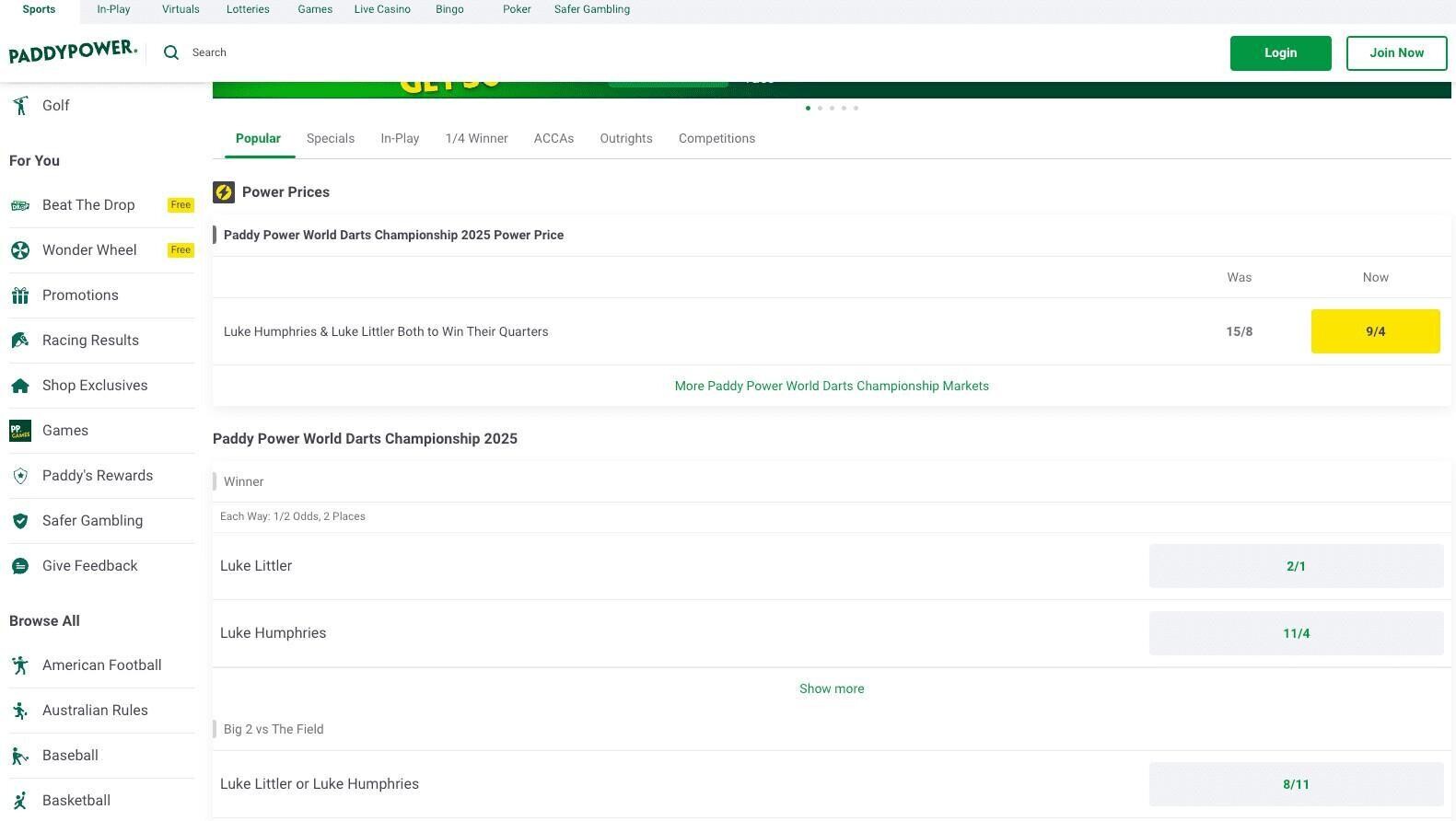Switch to the Specials tab
This screenshot has height=821, width=1456.
pyautogui.click(x=331, y=139)
